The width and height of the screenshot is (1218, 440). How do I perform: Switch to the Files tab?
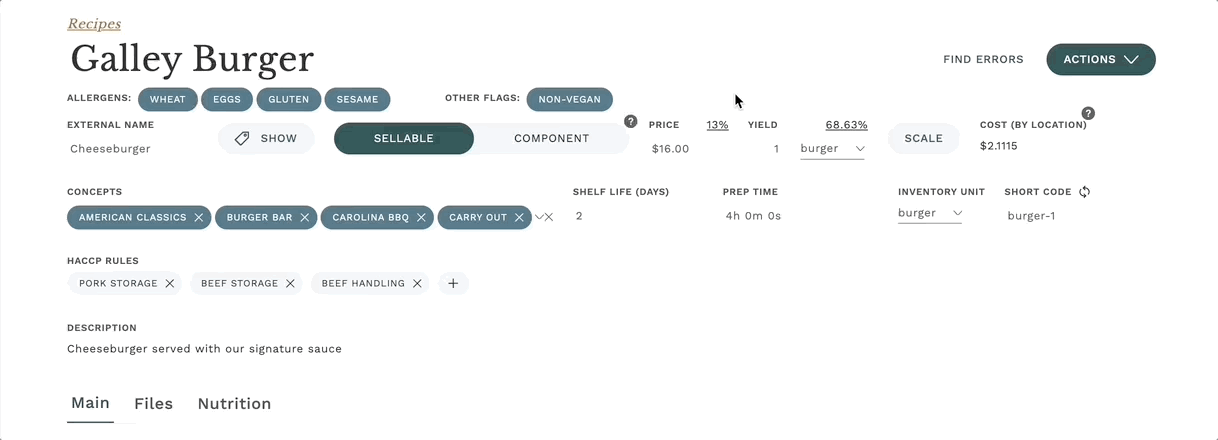pyautogui.click(x=153, y=404)
